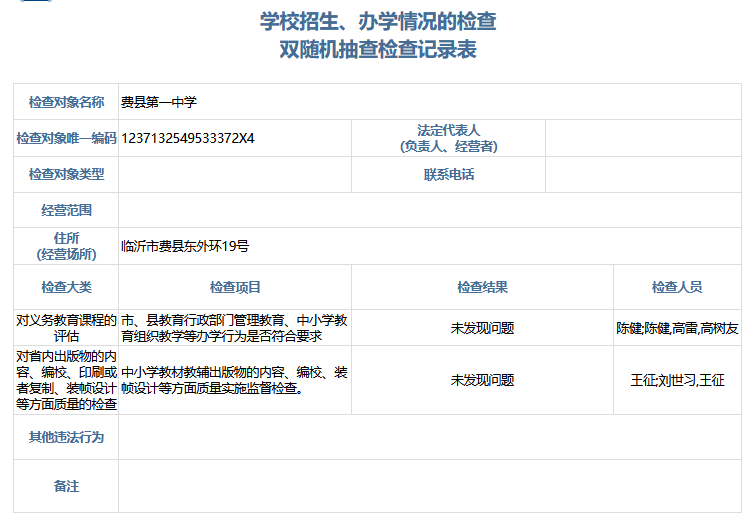754x525 pixels.
Task: Click the inspectors cell "王征,刘世习,王征"
Action: coord(677,380)
